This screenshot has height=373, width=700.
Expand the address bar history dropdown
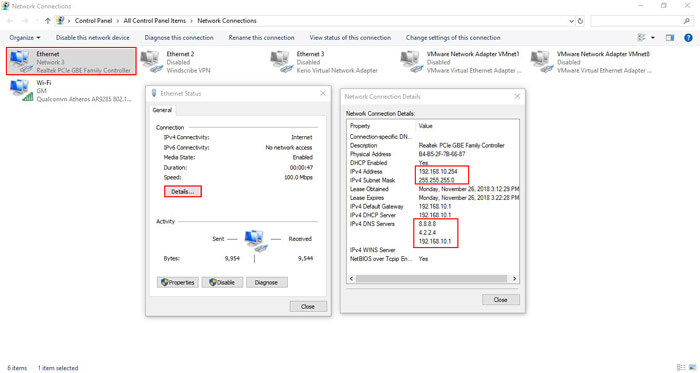tap(571, 21)
